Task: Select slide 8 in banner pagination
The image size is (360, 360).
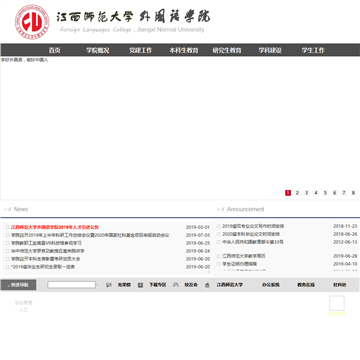Action: [353, 193]
